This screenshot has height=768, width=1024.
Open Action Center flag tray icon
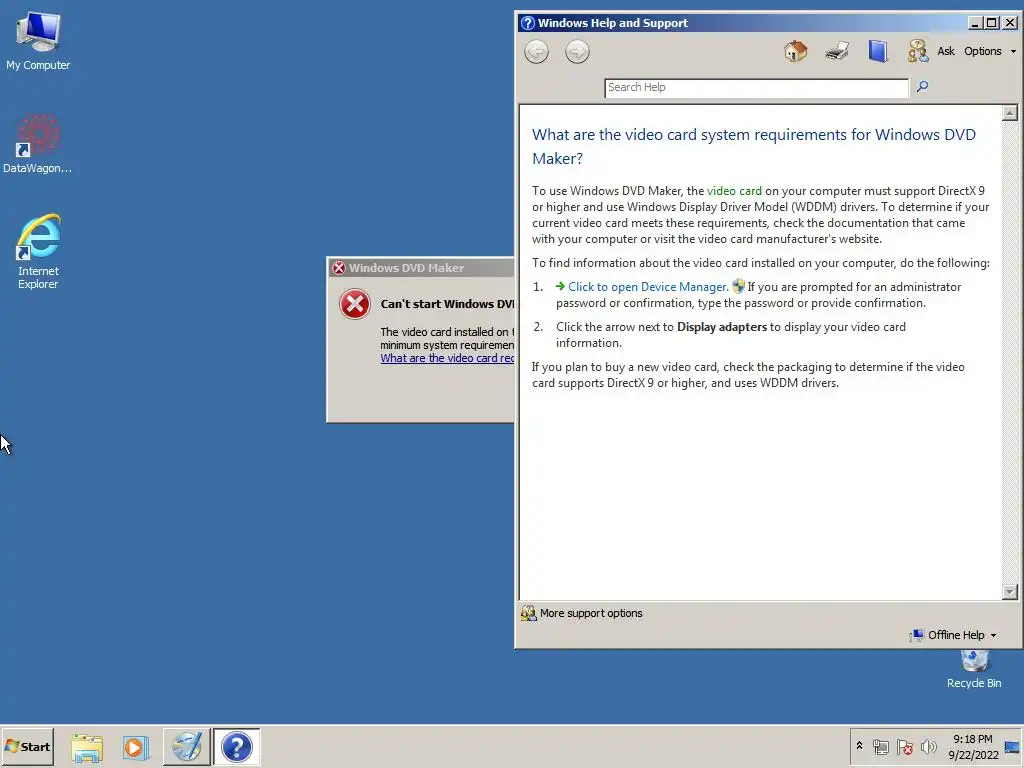pos(904,746)
